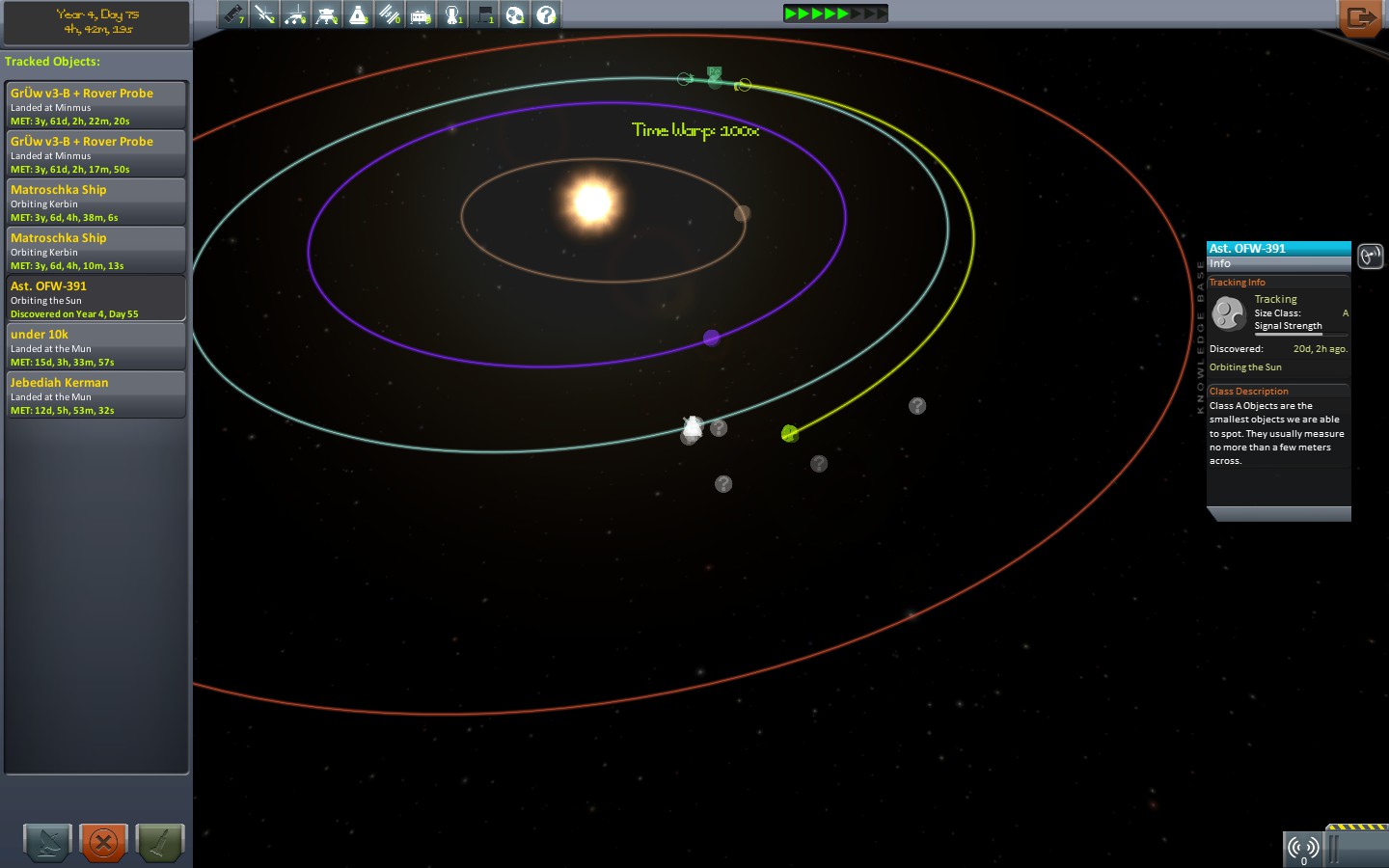
Task: Select first GrÜw v3-B + Rover Probe entry
Action: coord(95,105)
